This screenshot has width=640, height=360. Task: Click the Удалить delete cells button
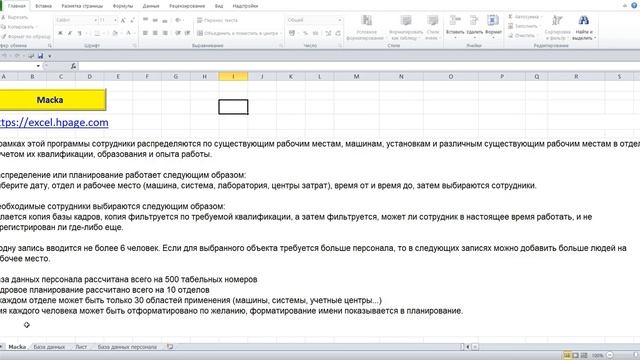[x=474, y=27]
